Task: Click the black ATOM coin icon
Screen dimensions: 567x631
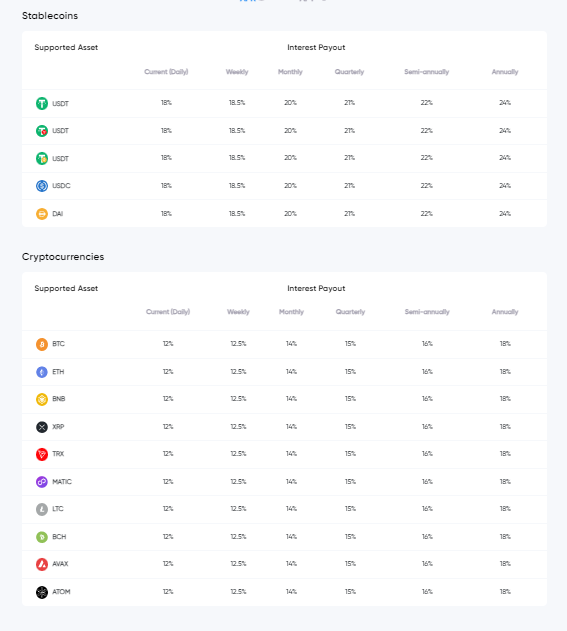Action: coord(42,592)
